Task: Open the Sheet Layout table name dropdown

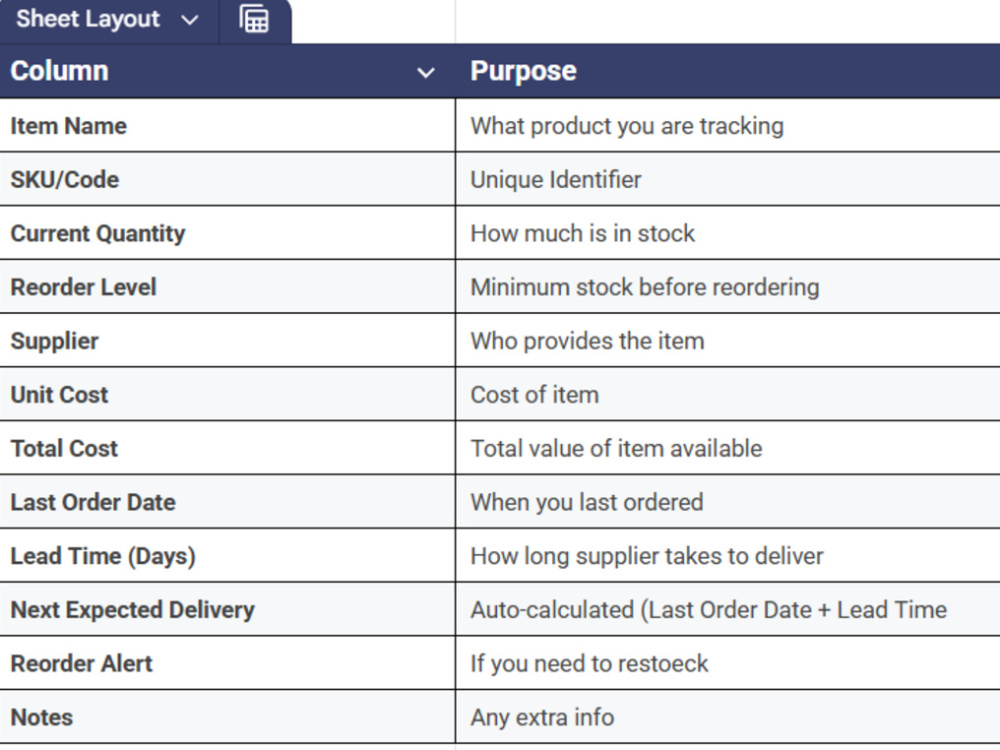Action: tap(189, 20)
